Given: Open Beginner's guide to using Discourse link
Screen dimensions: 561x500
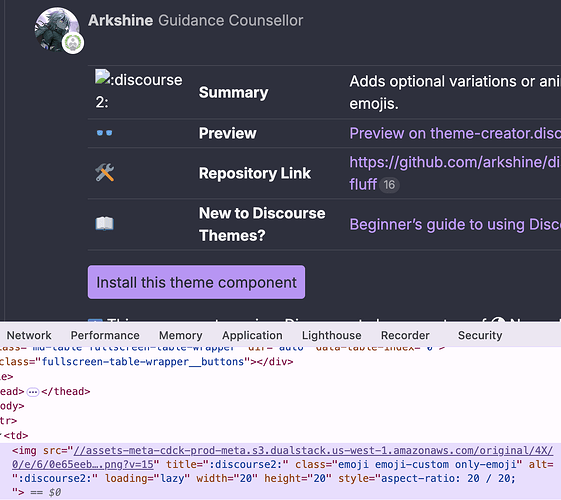Looking at the screenshot, I should pos(455,225).
